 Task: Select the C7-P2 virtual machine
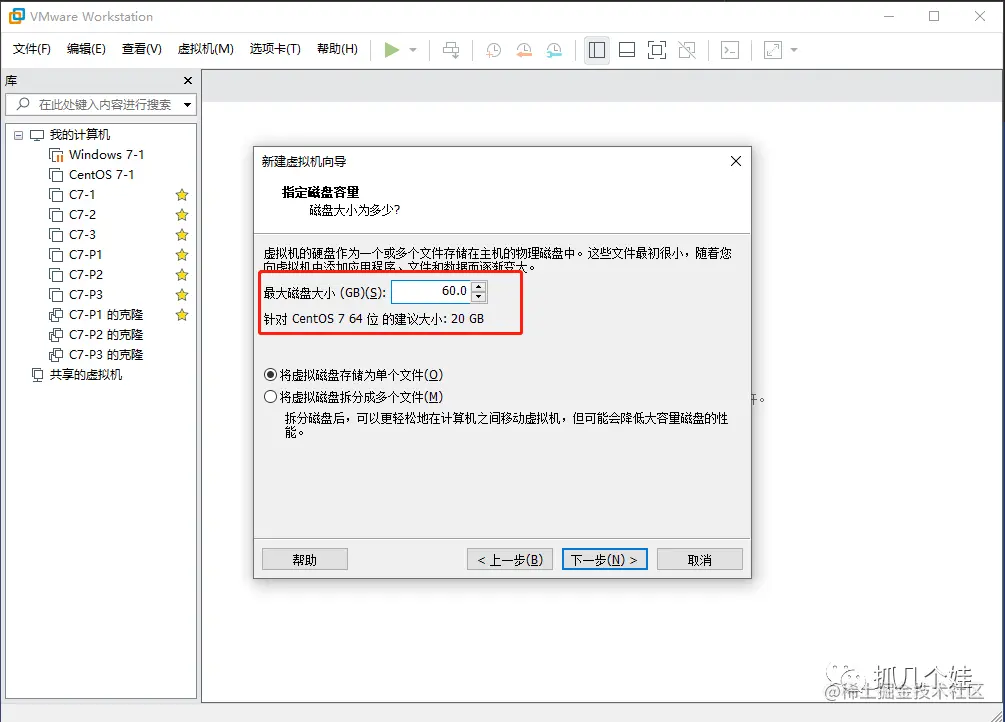tap(86, 274)
